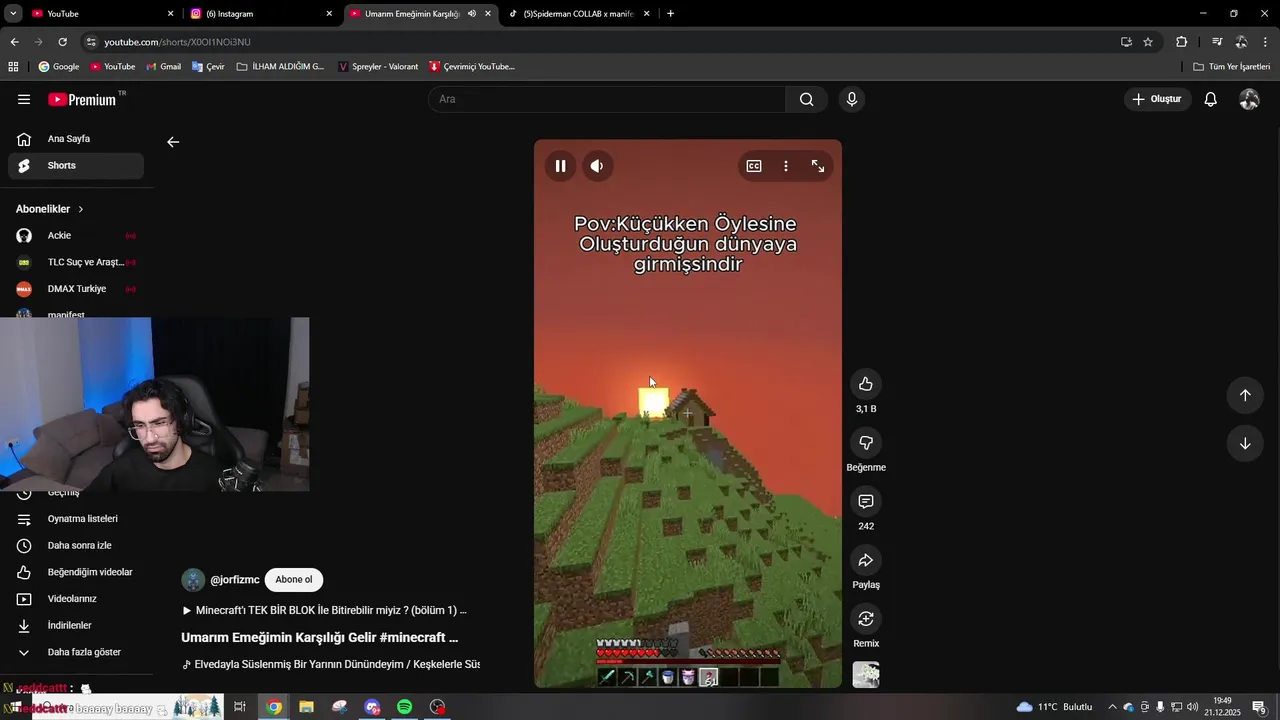Open linked video Minecraft'ı TEK BİR BLOK

pyautogui.click(x=325, y=610)
